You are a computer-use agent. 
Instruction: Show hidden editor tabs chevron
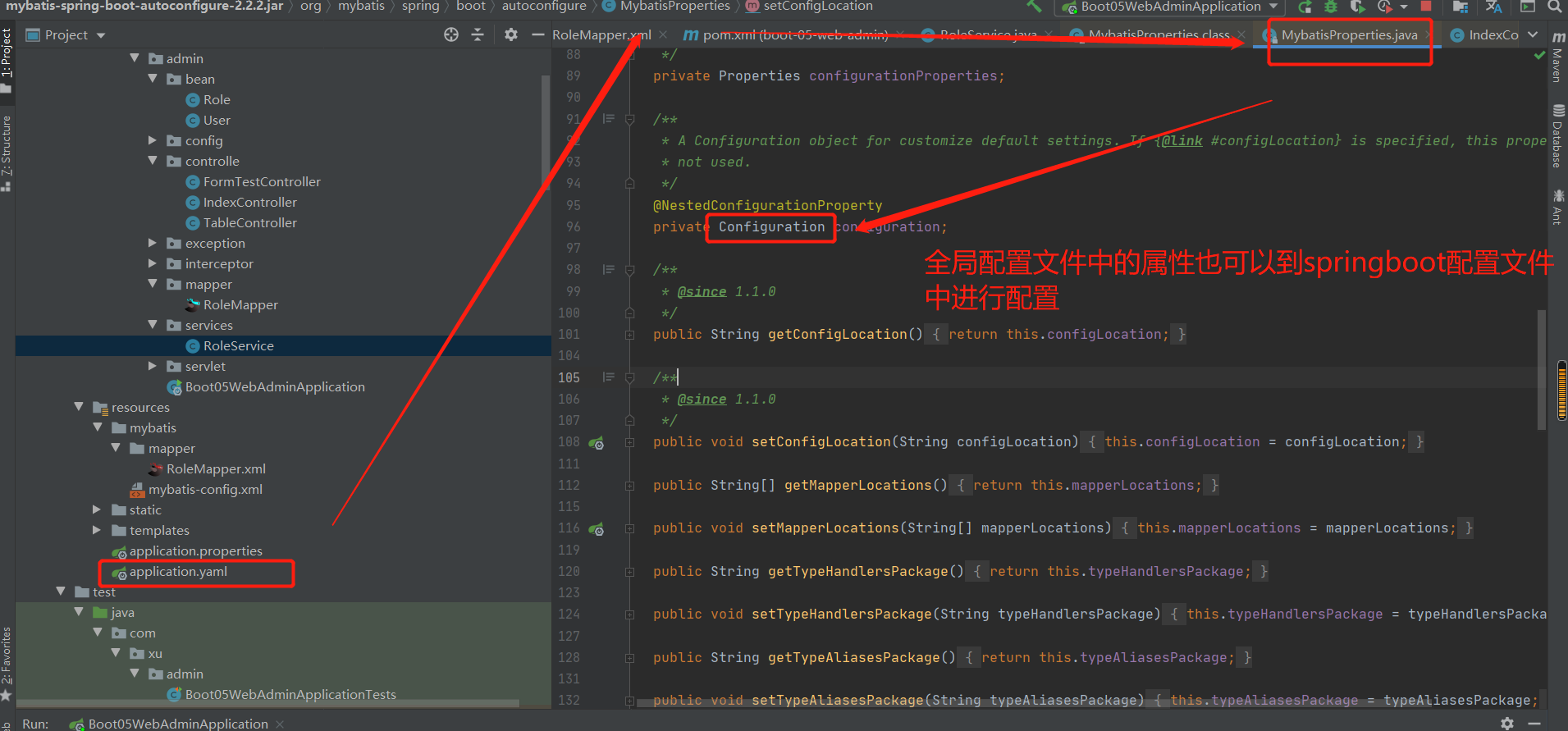(x=1533, y=34)
